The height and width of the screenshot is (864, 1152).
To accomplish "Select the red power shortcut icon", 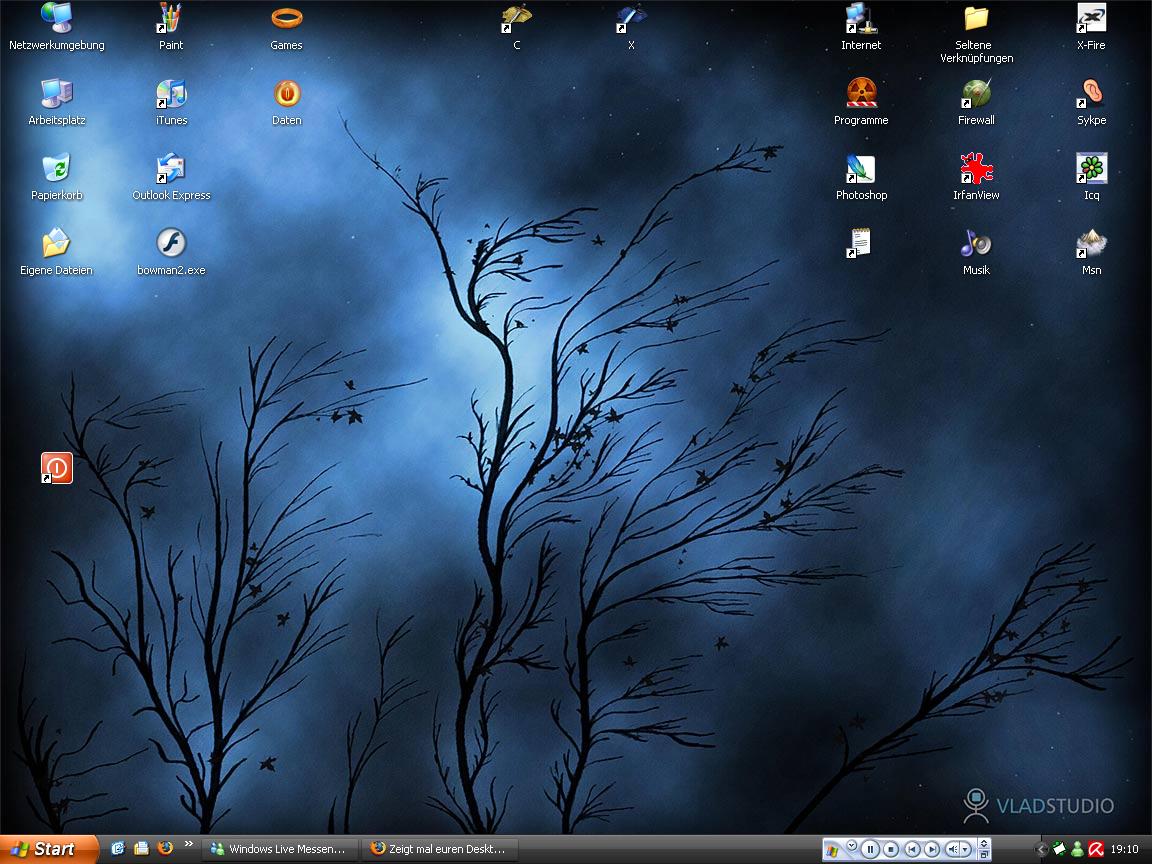I will pos(57,468).
